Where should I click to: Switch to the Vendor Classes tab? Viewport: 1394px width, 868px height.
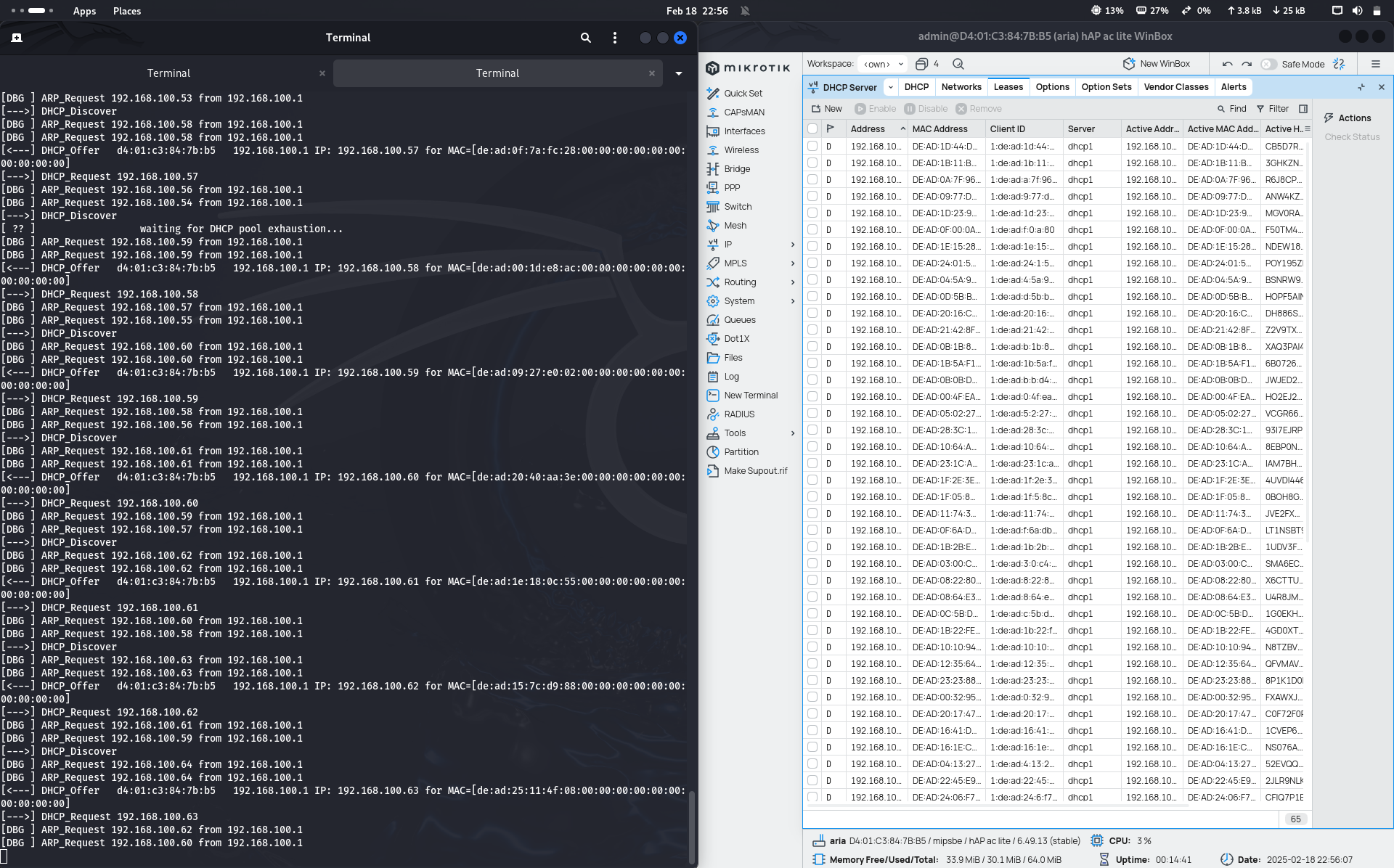click(1175, 86)
